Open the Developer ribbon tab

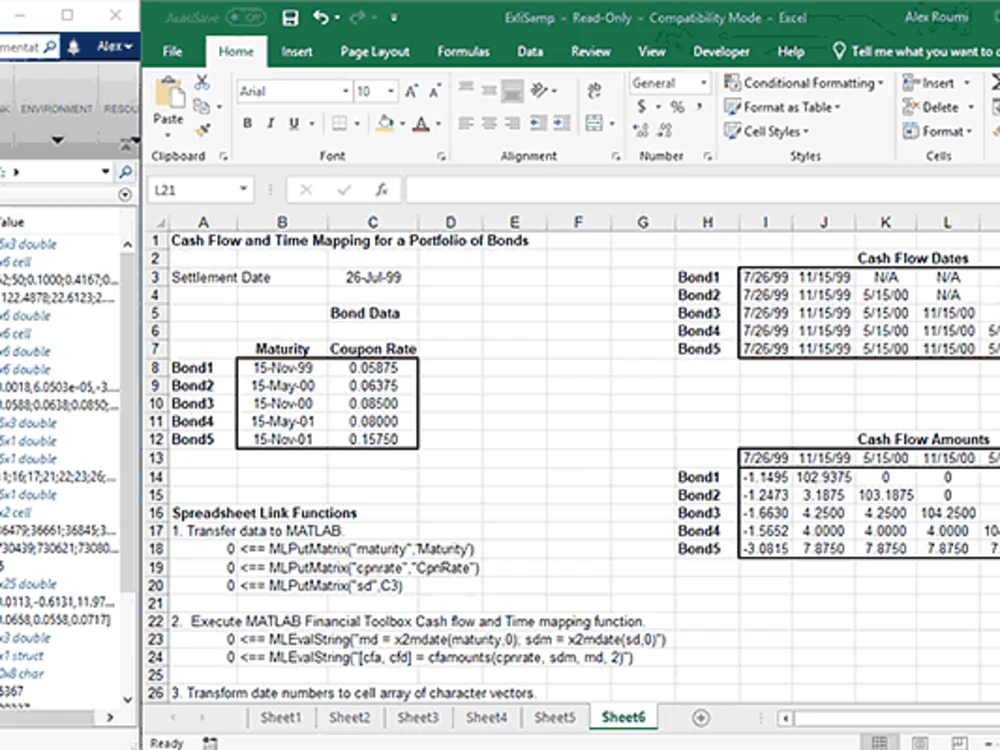coord(719,51)
